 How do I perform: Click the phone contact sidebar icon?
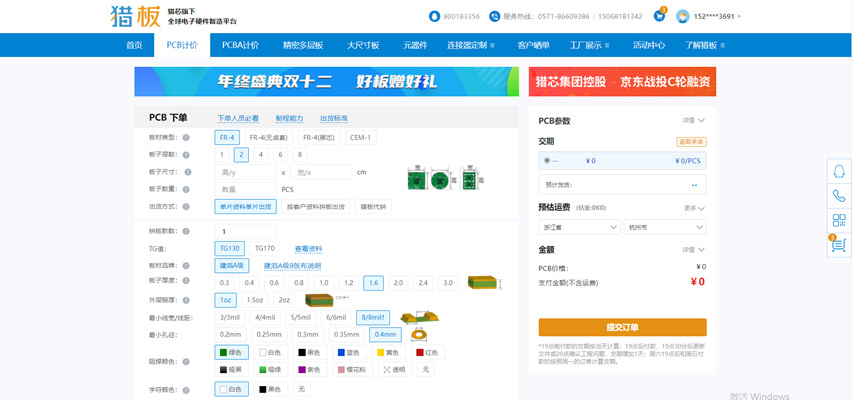(839, 196)
